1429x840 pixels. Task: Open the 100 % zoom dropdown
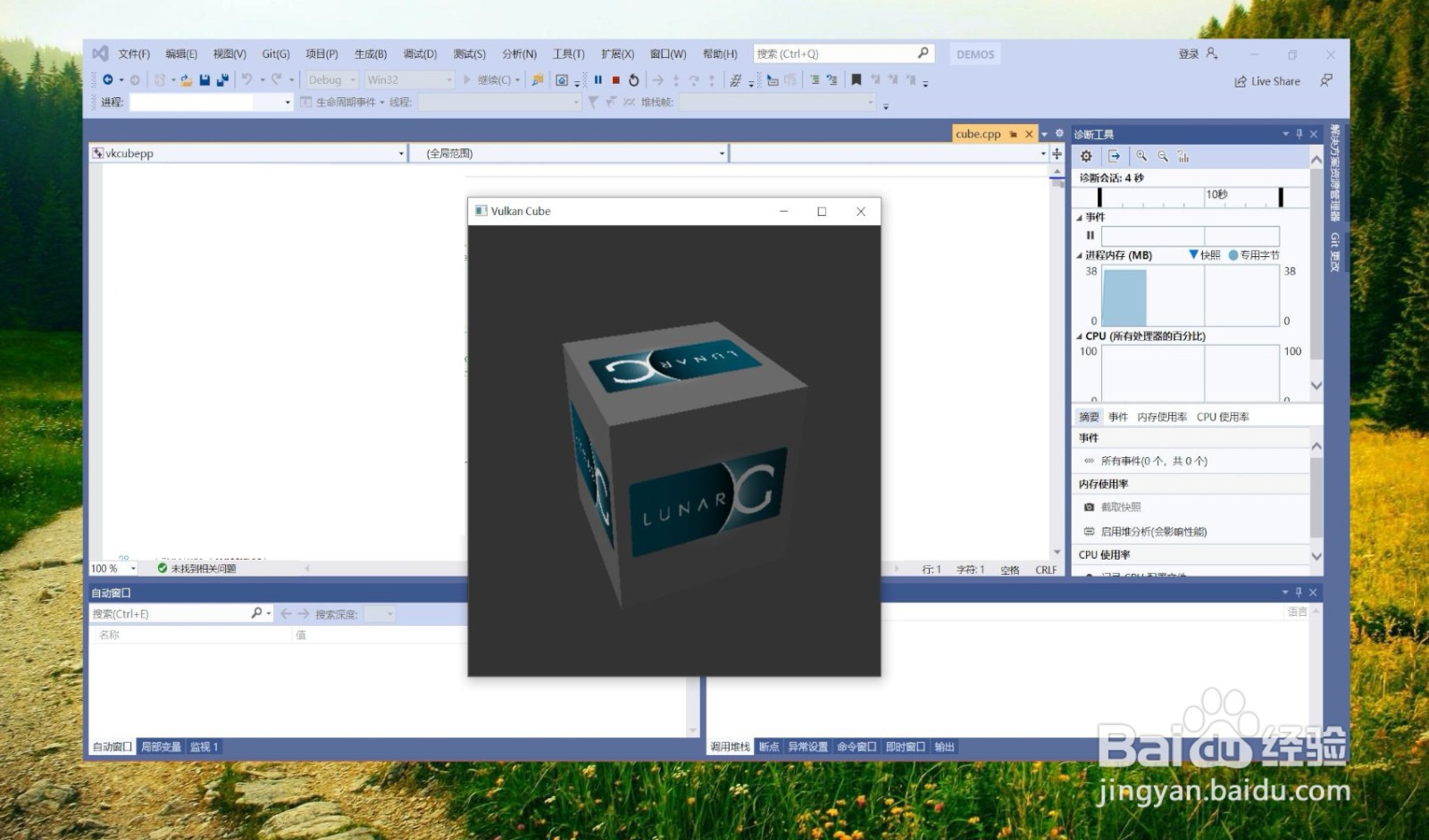tap(113, 569)
